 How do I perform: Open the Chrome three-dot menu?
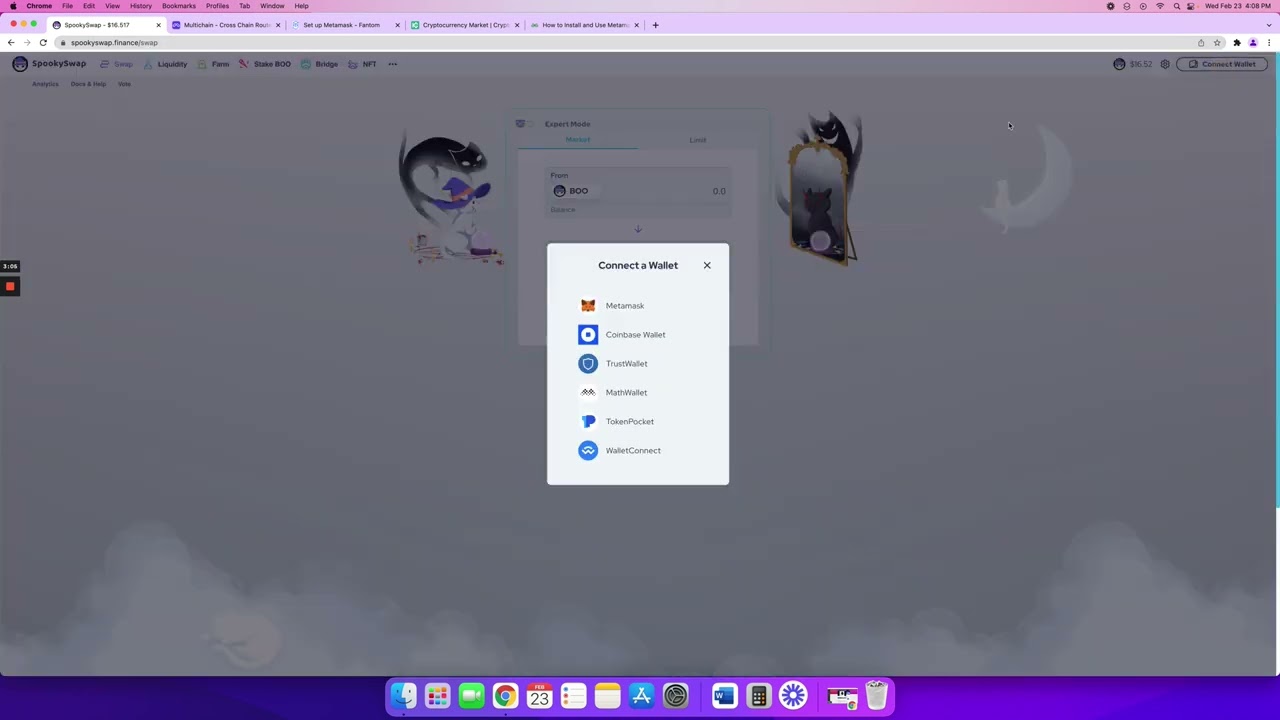pos(1269,43)
